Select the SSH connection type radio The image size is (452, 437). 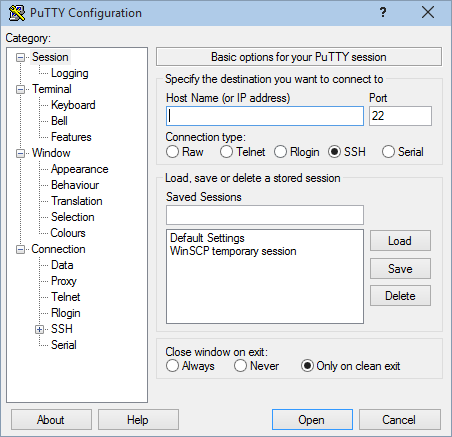point(334,152)
